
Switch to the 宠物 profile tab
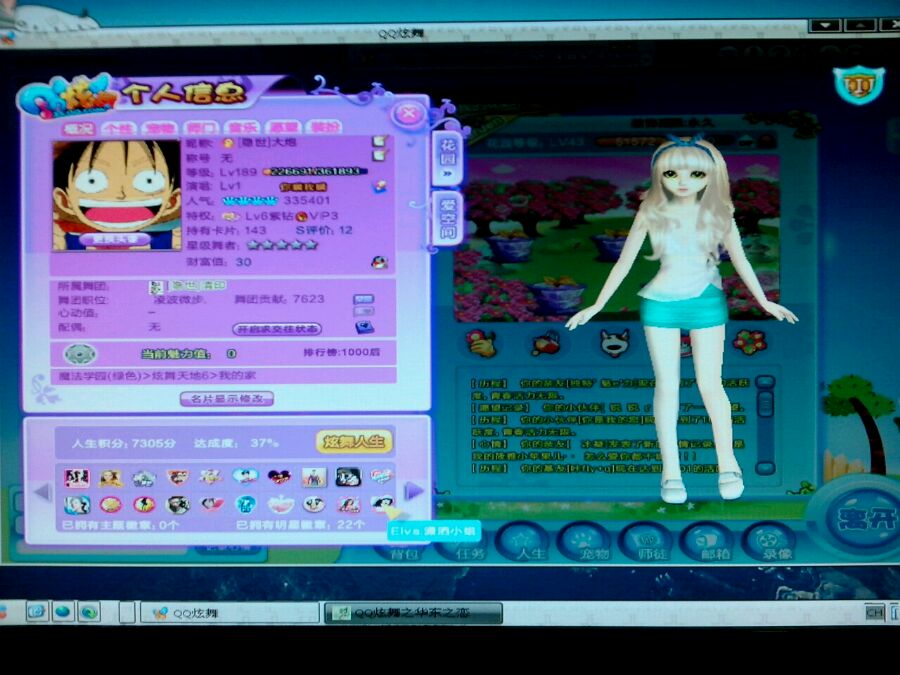[160, 128]
